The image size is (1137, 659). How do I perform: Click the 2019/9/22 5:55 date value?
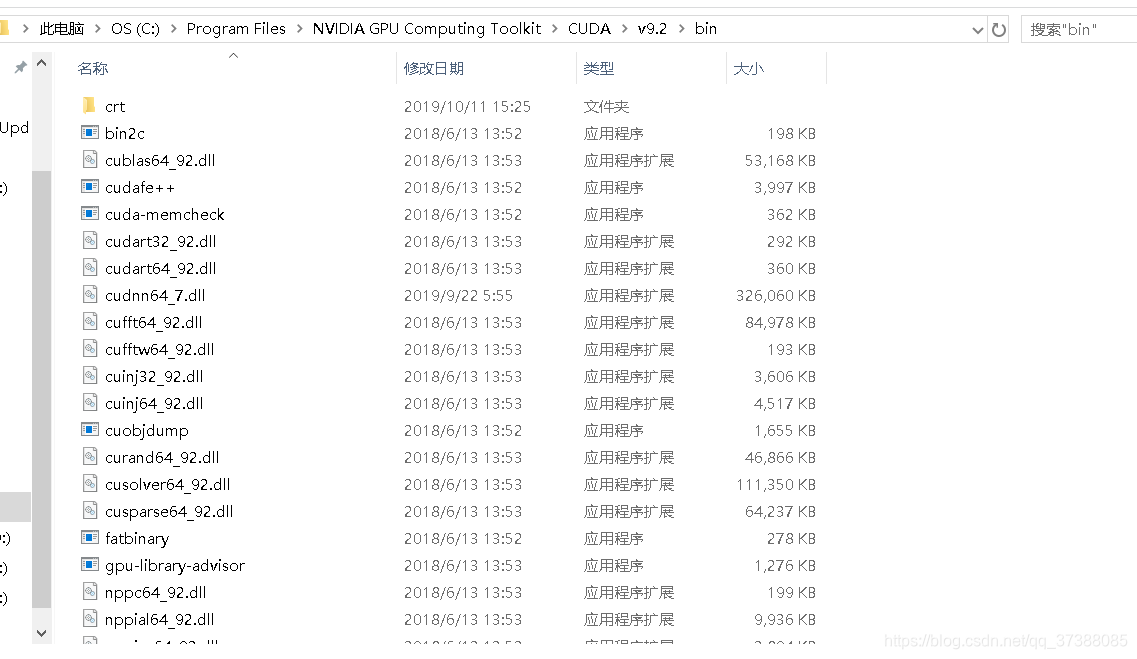pyautogui.click(x=458, y=296)
